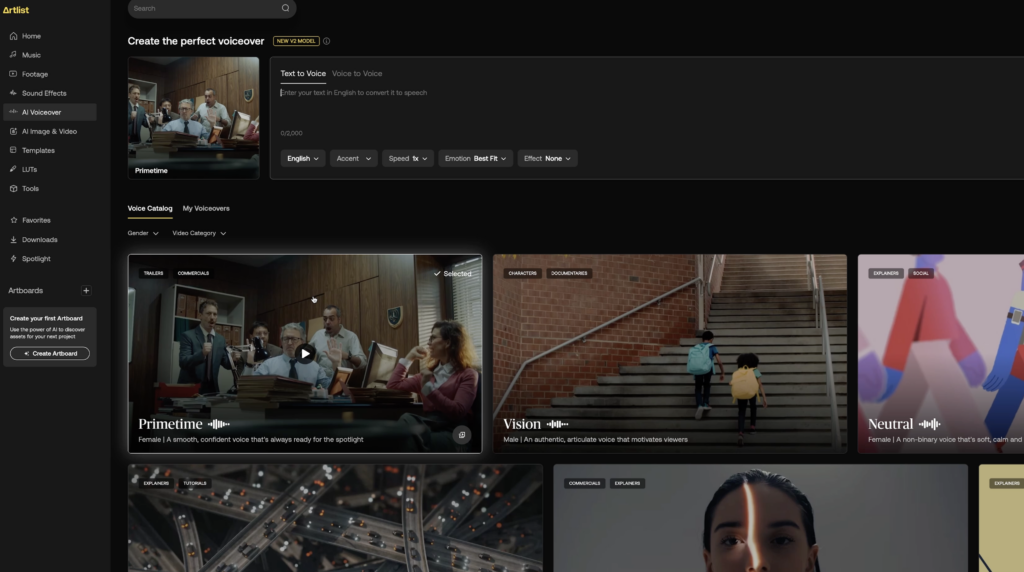Open the Accent dropdown
Screen dimensions: 1024x572
tap(353, 158)
